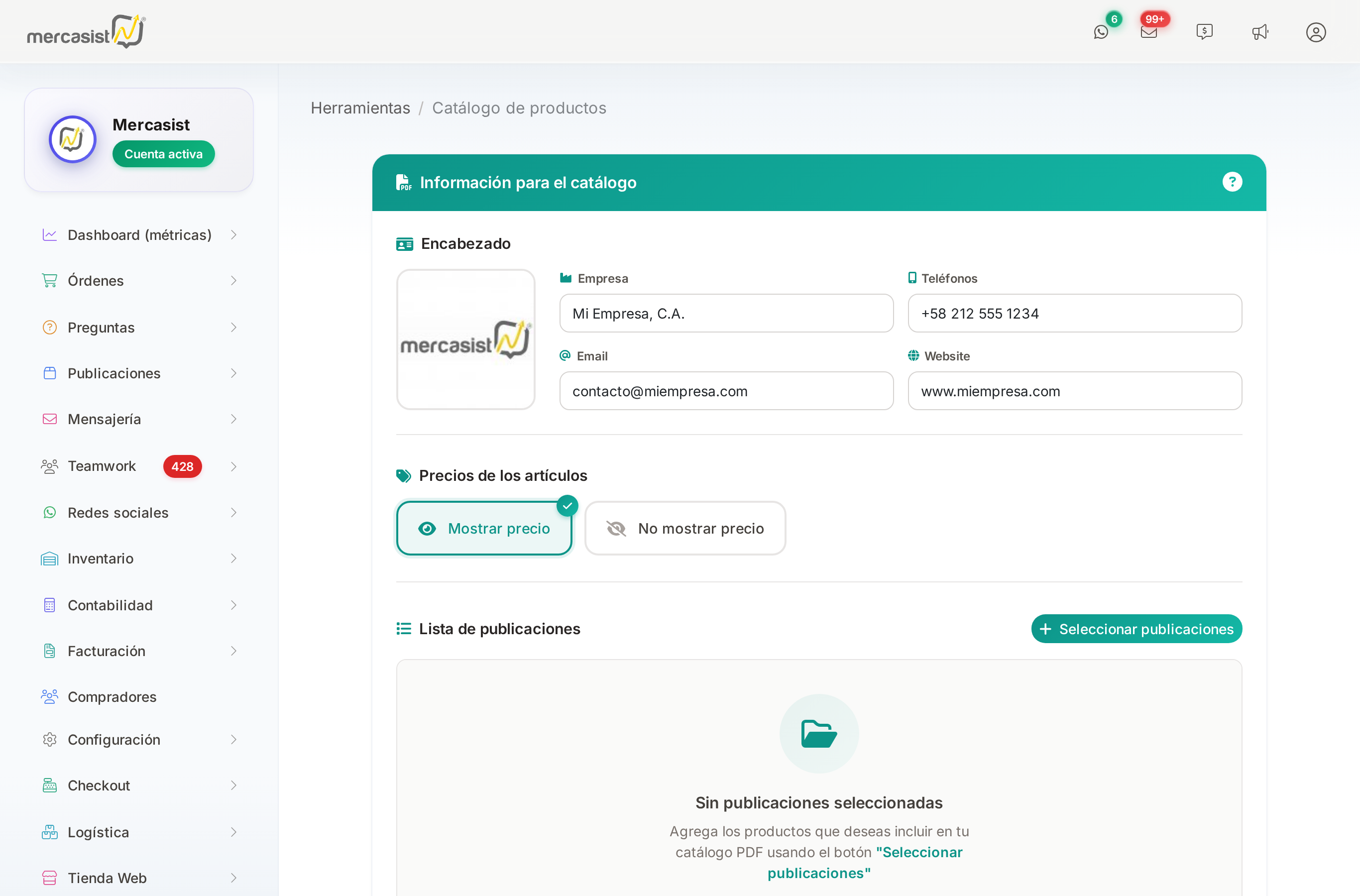This screenshot has width=1360, height=896.
Task: Open the user profile icon
Action: coord(1315,32)
